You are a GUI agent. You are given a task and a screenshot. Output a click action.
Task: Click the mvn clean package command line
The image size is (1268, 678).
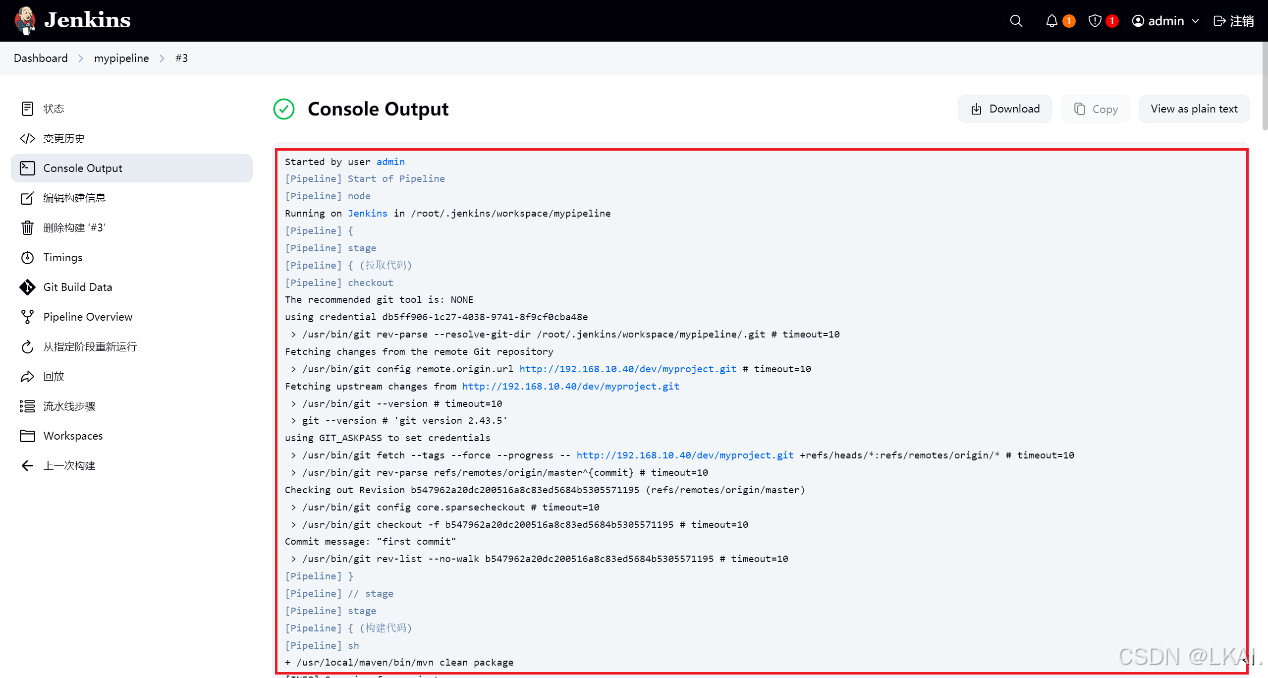(x=399, y=662)
